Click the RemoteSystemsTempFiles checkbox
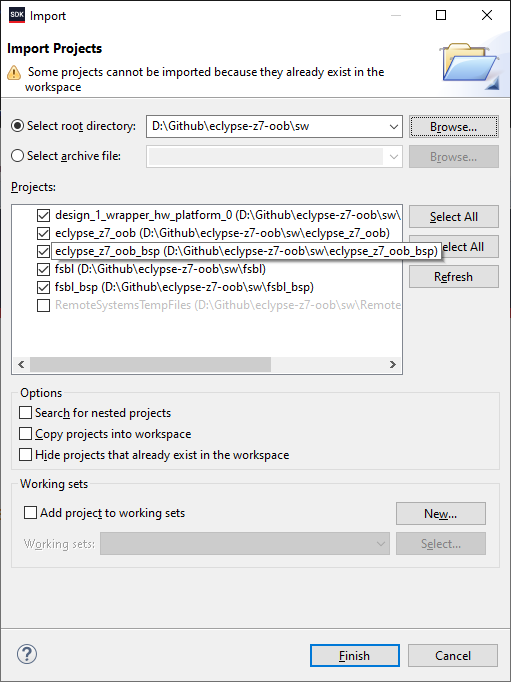This screenshot has height=682, width=511. [43, 305]
